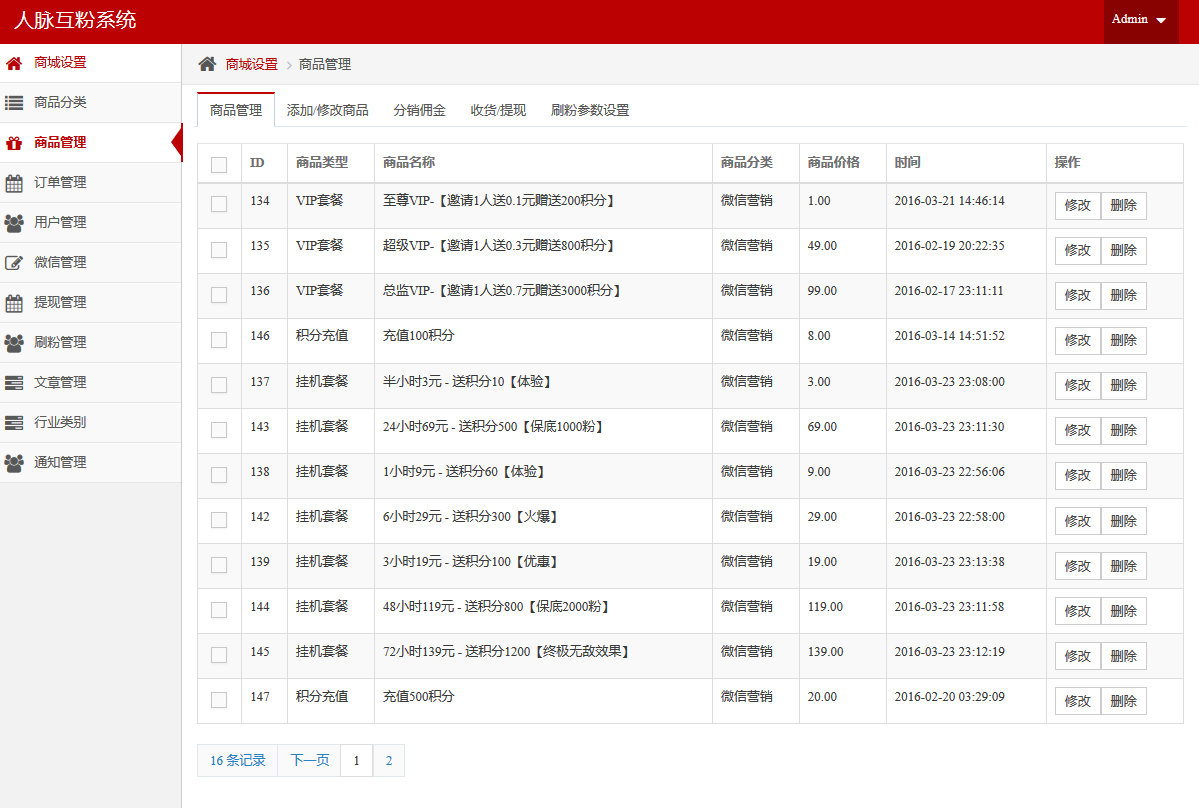Image resolution: width=1199 pixels, height=808 pixels.
Task: Open the 分销佣金 tab
Action: (419, 111)
